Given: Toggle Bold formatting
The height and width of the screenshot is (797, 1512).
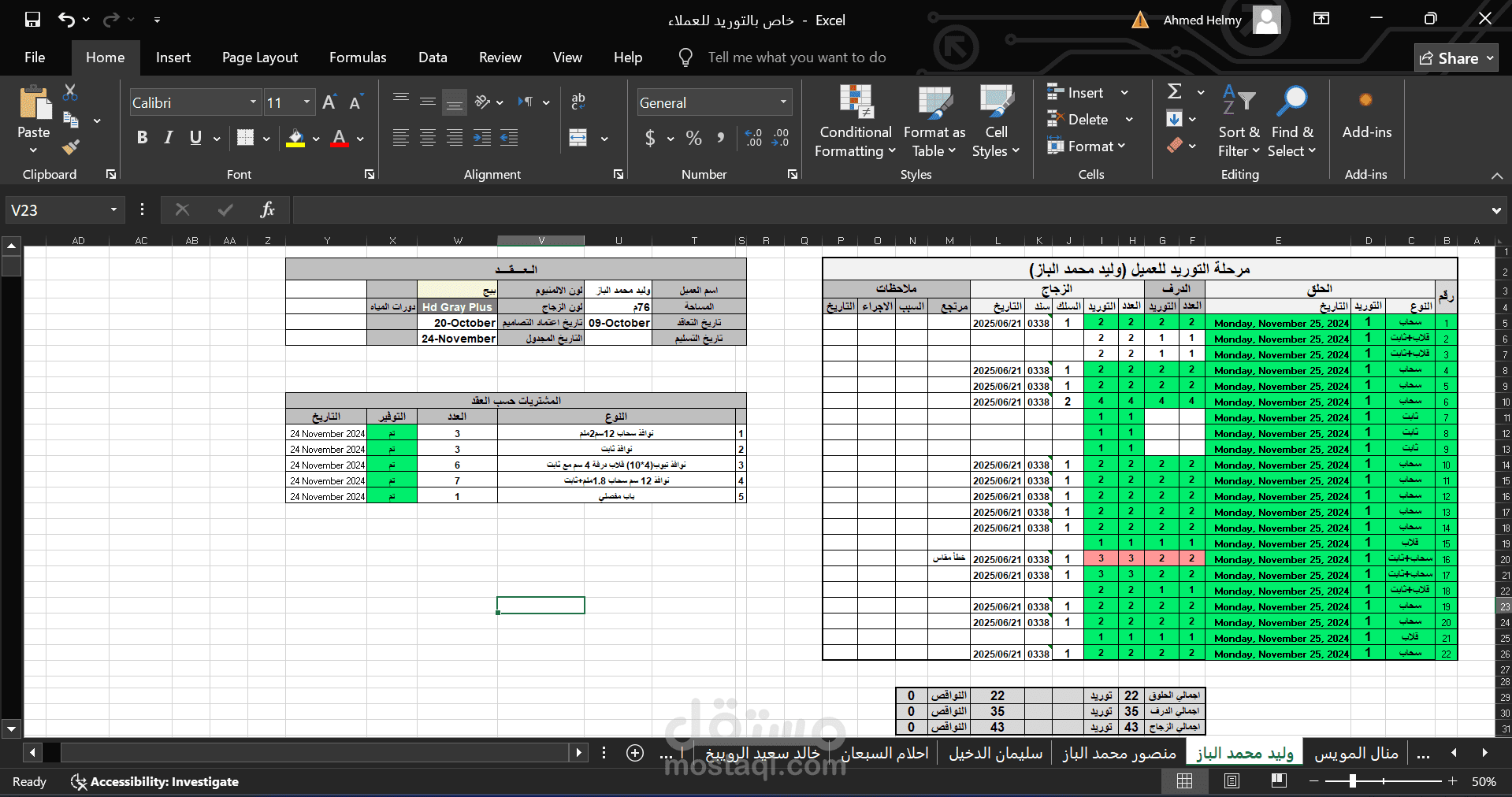Looking at the screenshot, I should [x=142, y=138].
